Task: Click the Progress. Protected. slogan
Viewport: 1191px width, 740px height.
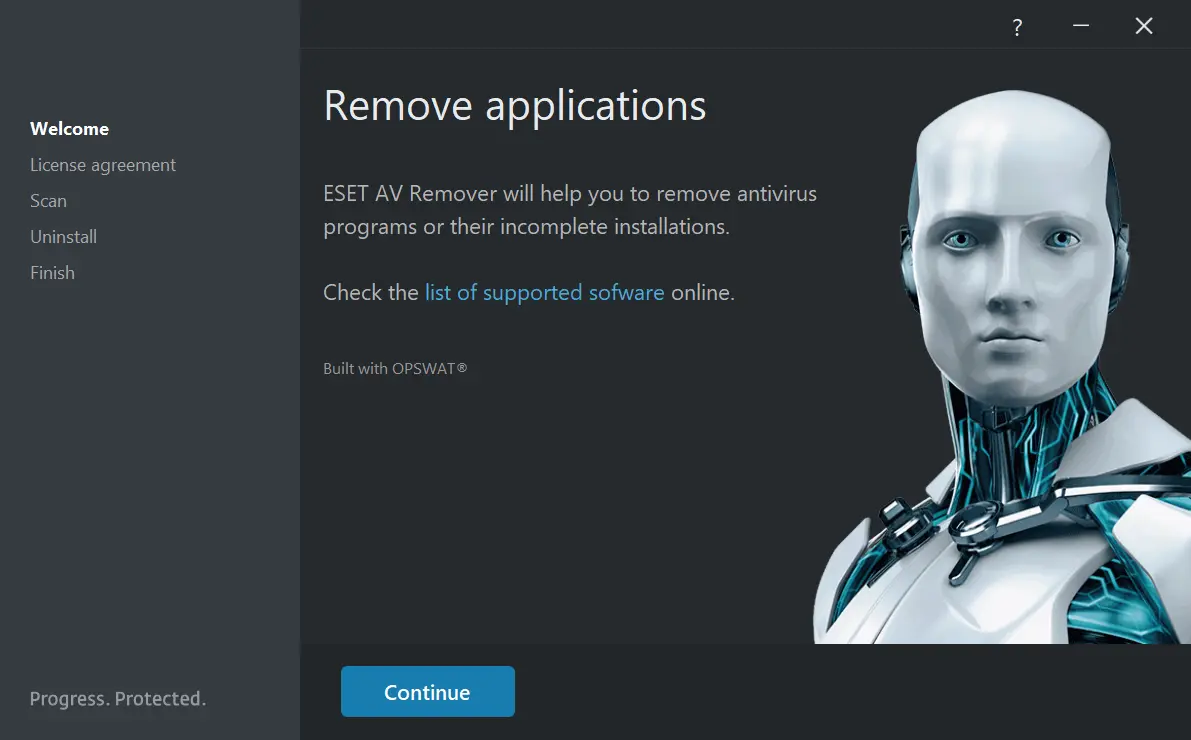Action: (118, 699)
